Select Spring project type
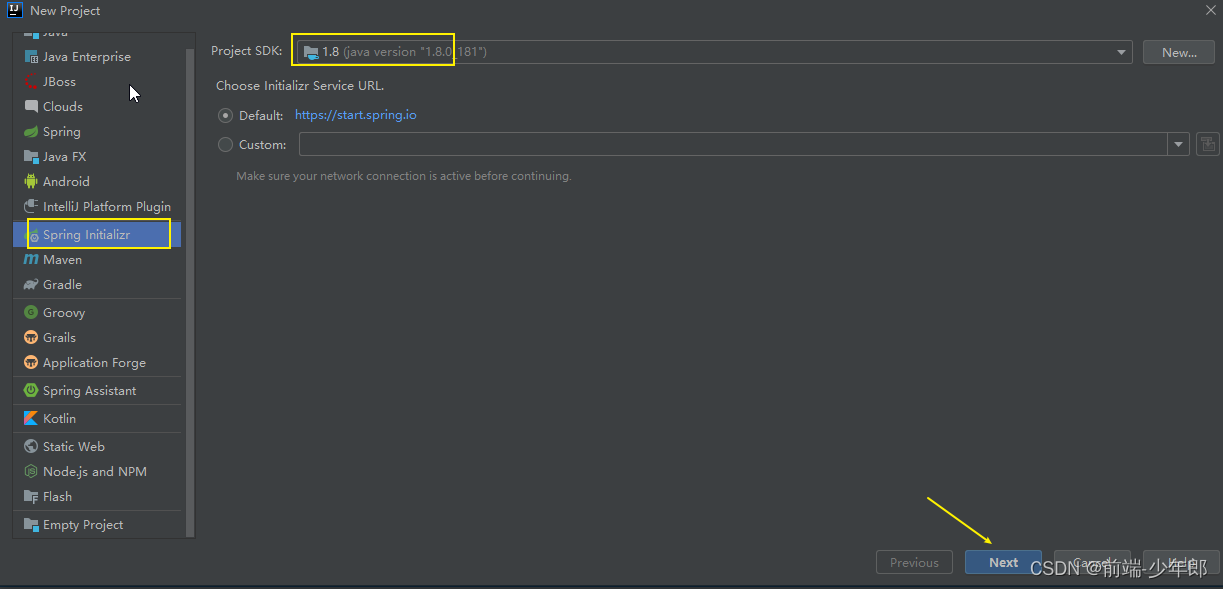 click(98, 132)
